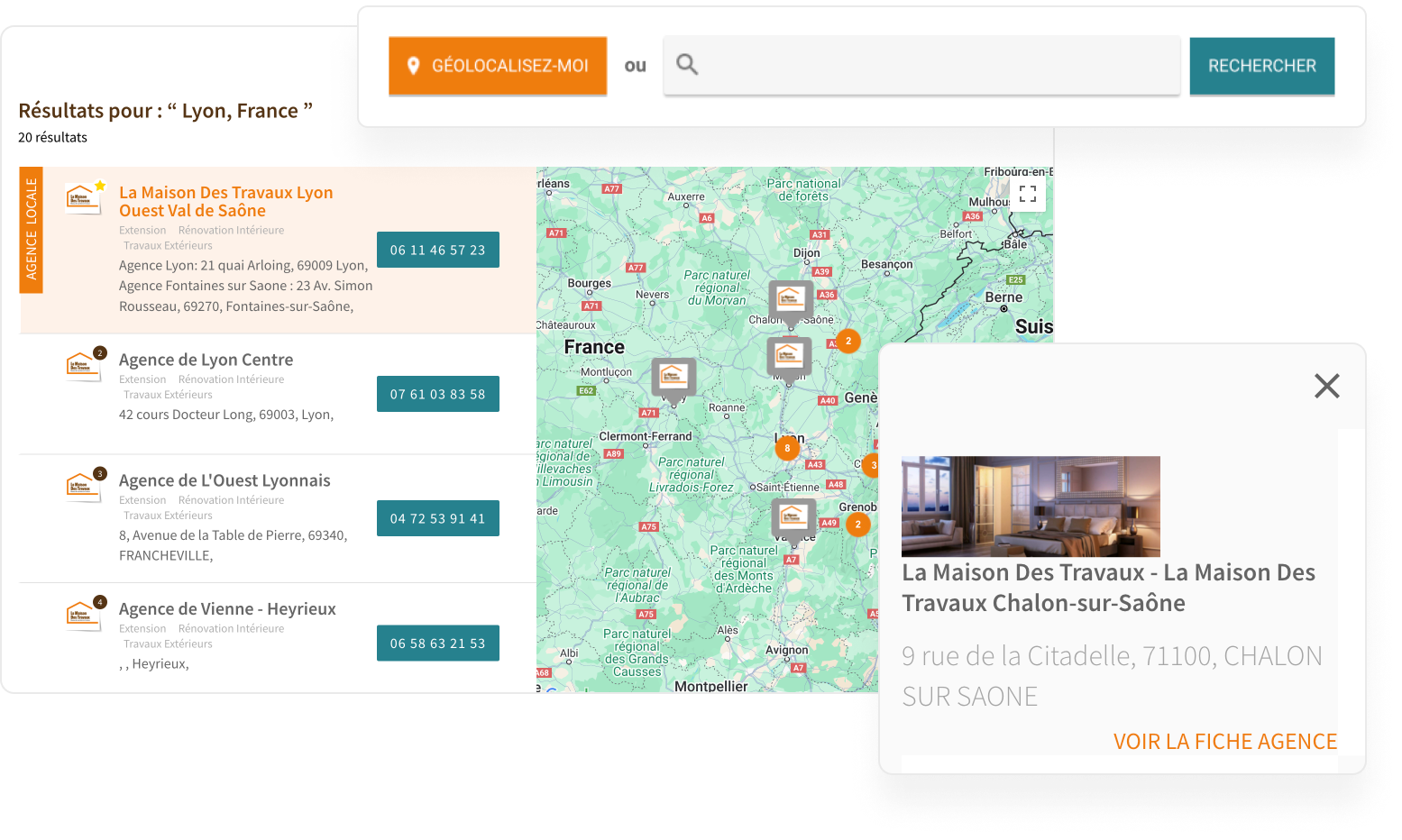Image resolution: width=1402 pixels, height=840 pixels.
Task: Click the orange cluster 3 east of Lyon
Action: 871,465
